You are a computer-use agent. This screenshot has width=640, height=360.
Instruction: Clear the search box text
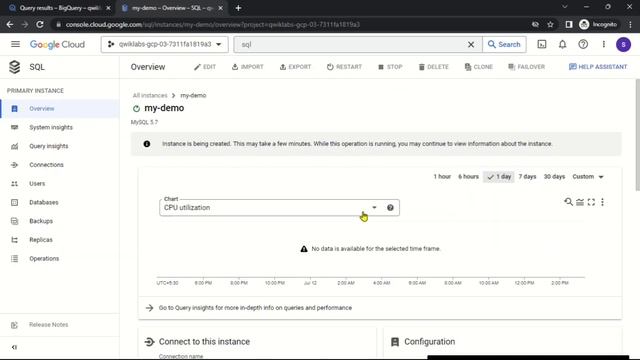471,44
